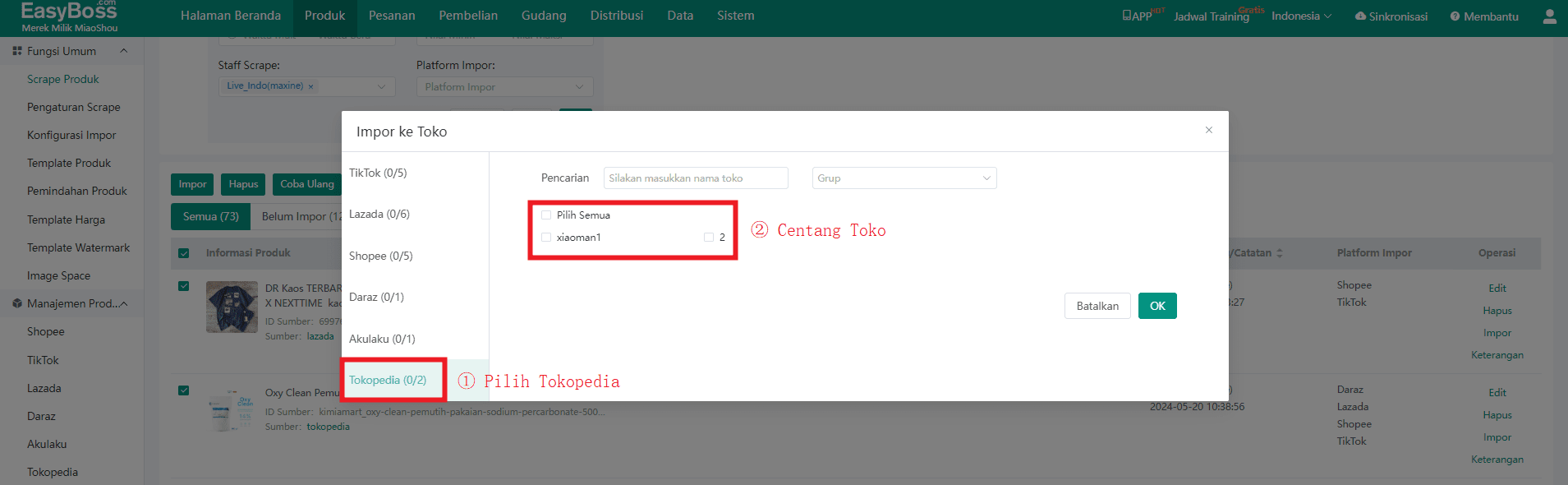Open the Pembelian menu
1568x485 pixels.
468,16
